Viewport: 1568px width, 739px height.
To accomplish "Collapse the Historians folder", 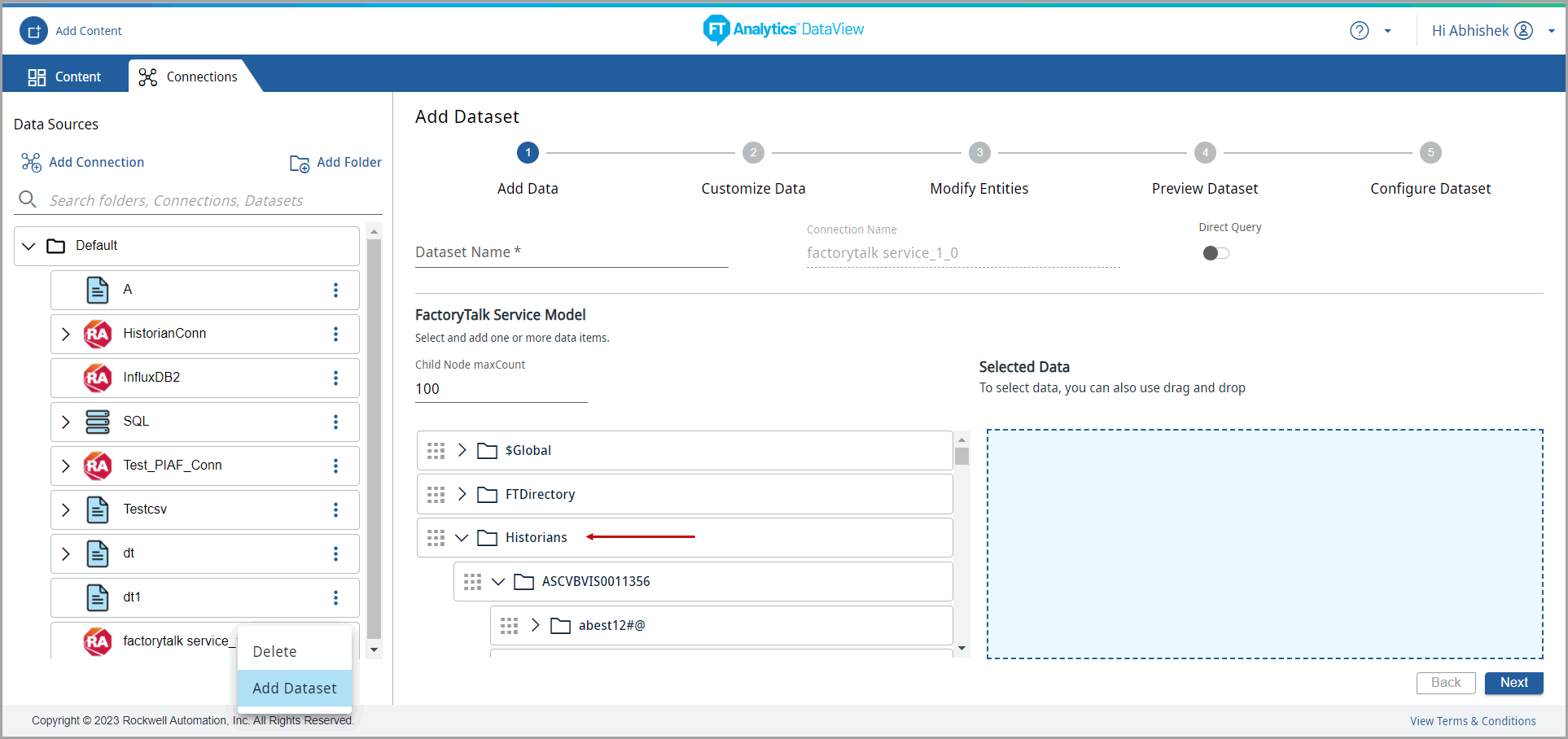I will click(x=462, y=538).
